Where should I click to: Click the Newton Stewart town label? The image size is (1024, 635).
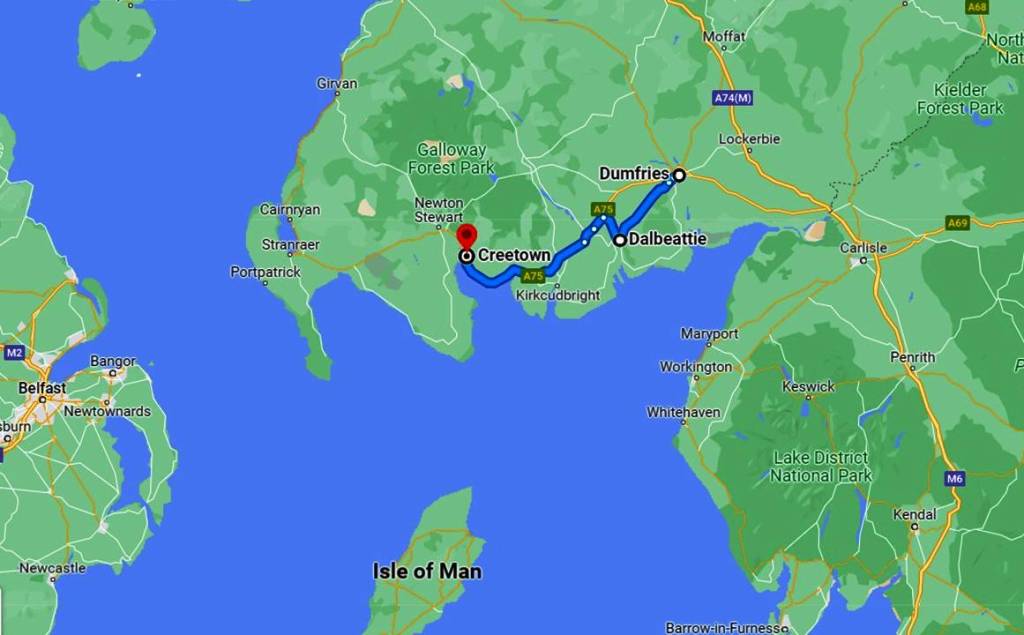(439, 210)
